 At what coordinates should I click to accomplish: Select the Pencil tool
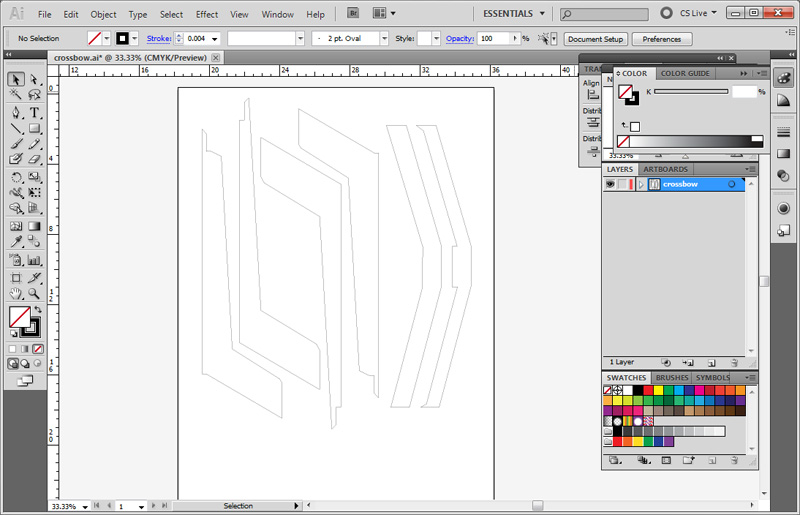tap(34, 143)
